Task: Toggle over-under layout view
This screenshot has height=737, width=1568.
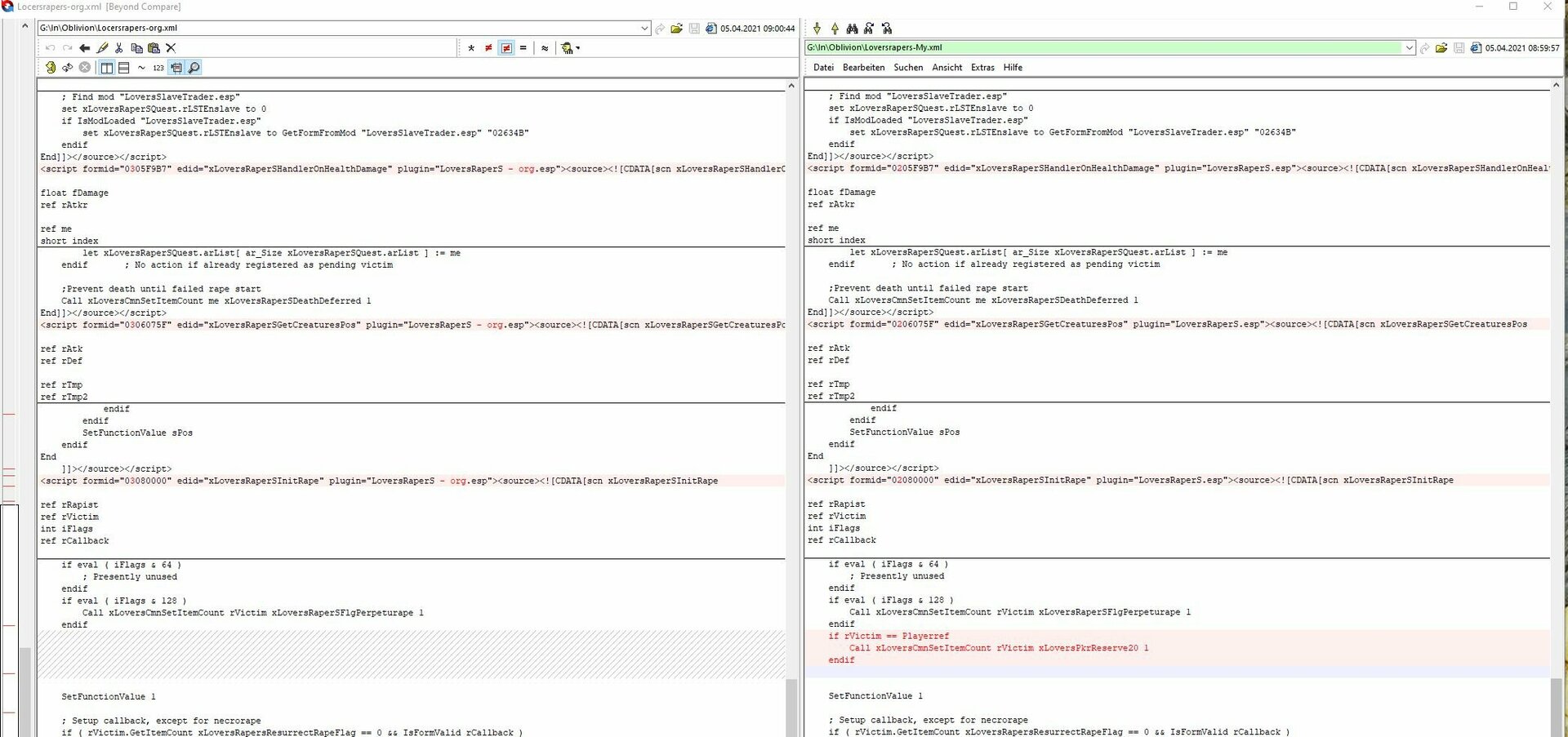Action: coord(124,68)
